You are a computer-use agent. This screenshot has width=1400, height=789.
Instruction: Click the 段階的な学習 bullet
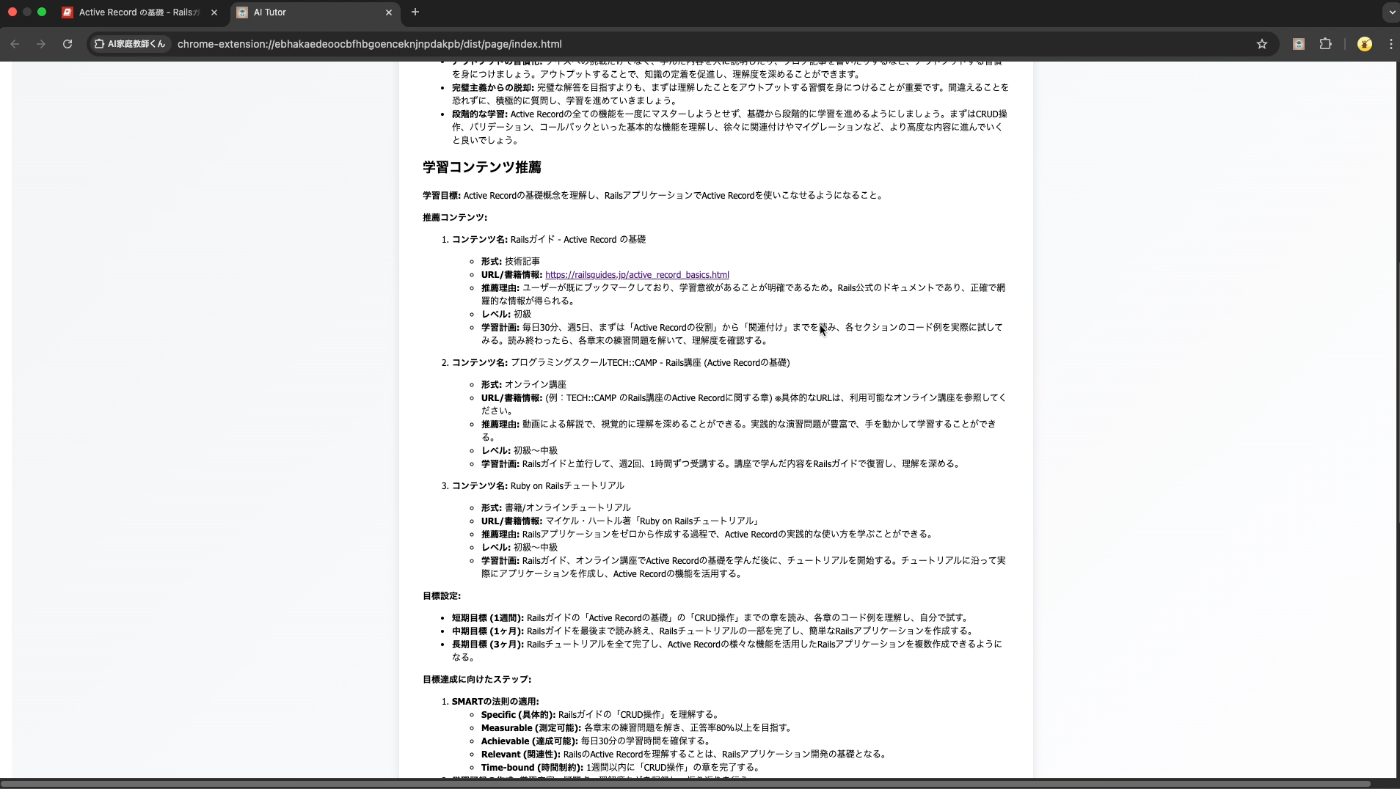[730, 127]
